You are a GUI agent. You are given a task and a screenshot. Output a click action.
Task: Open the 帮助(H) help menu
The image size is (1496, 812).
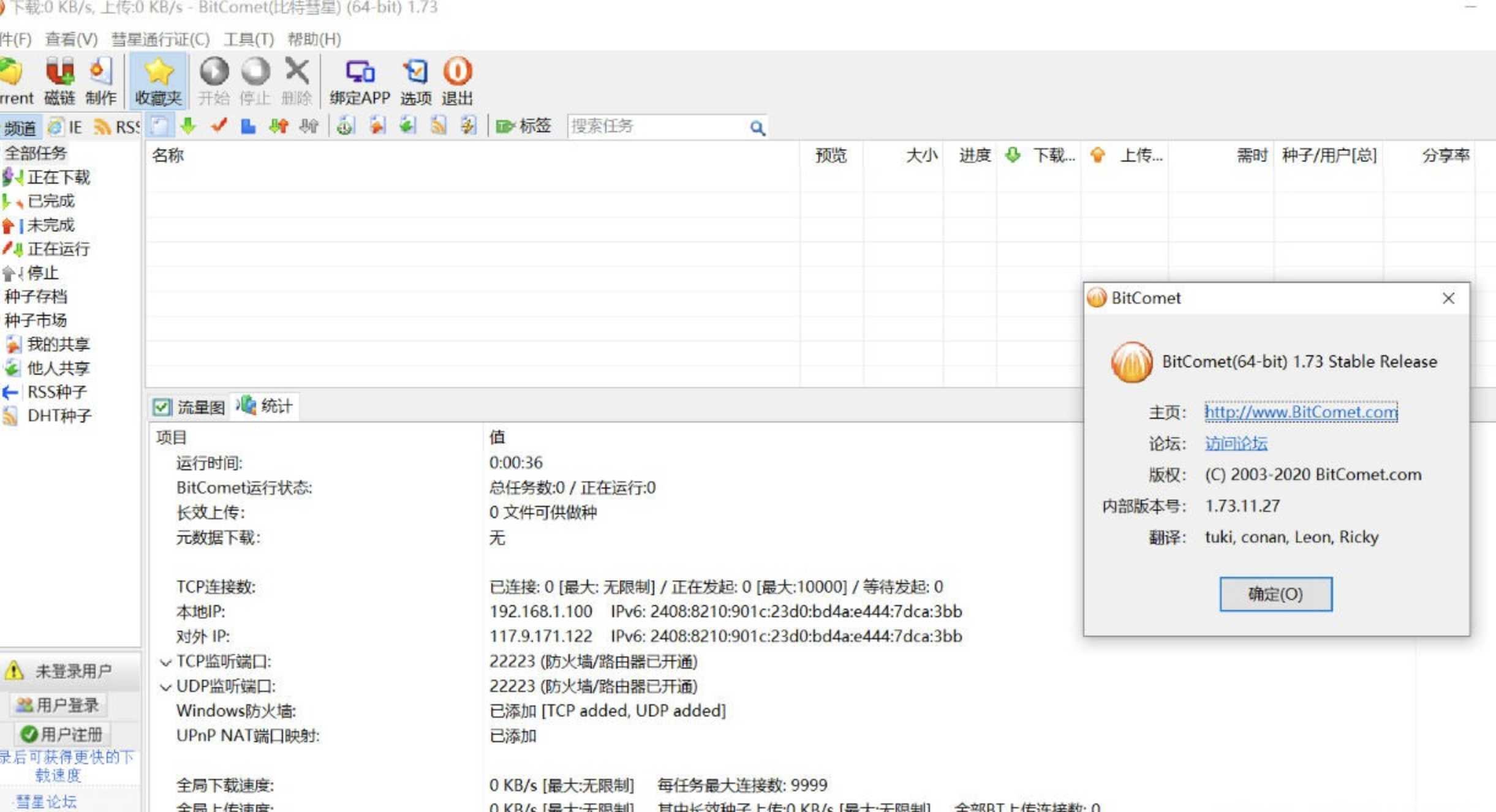314,39
